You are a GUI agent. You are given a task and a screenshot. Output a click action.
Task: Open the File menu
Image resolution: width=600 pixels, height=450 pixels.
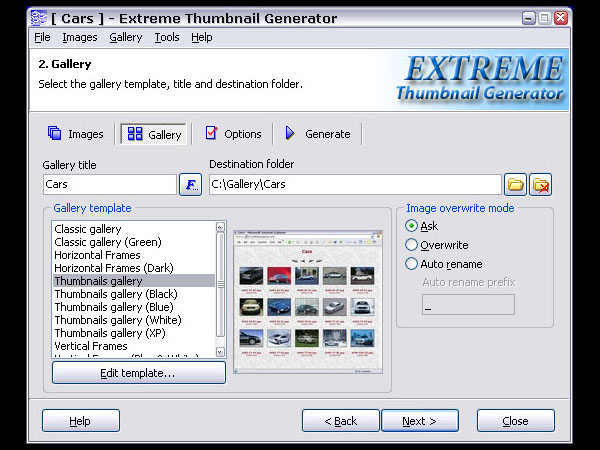pyautogui.click(x=42, y=38)
